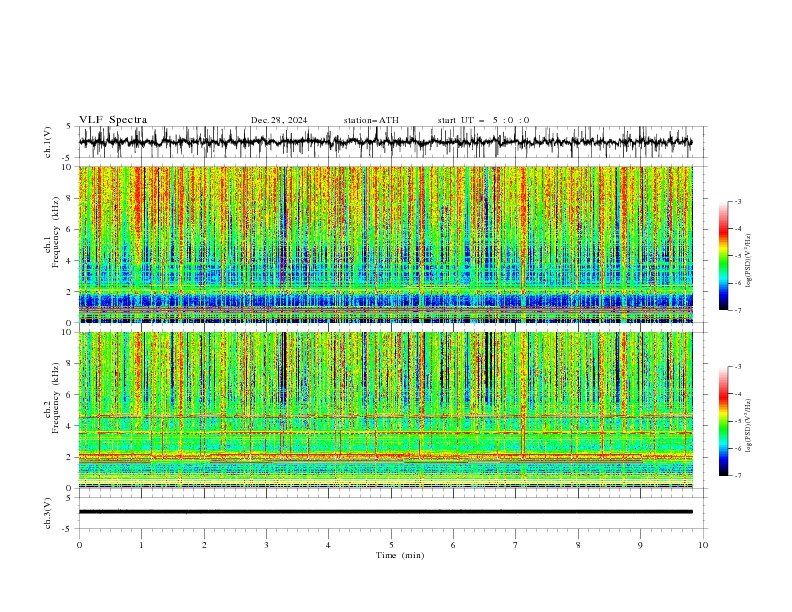Click the "VLF Spectra" plot title
This screenshot has width=792, height=612.
click(113, 120)
